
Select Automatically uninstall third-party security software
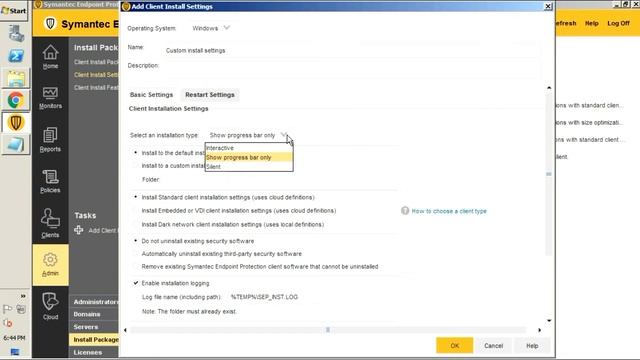coord(136,253)
